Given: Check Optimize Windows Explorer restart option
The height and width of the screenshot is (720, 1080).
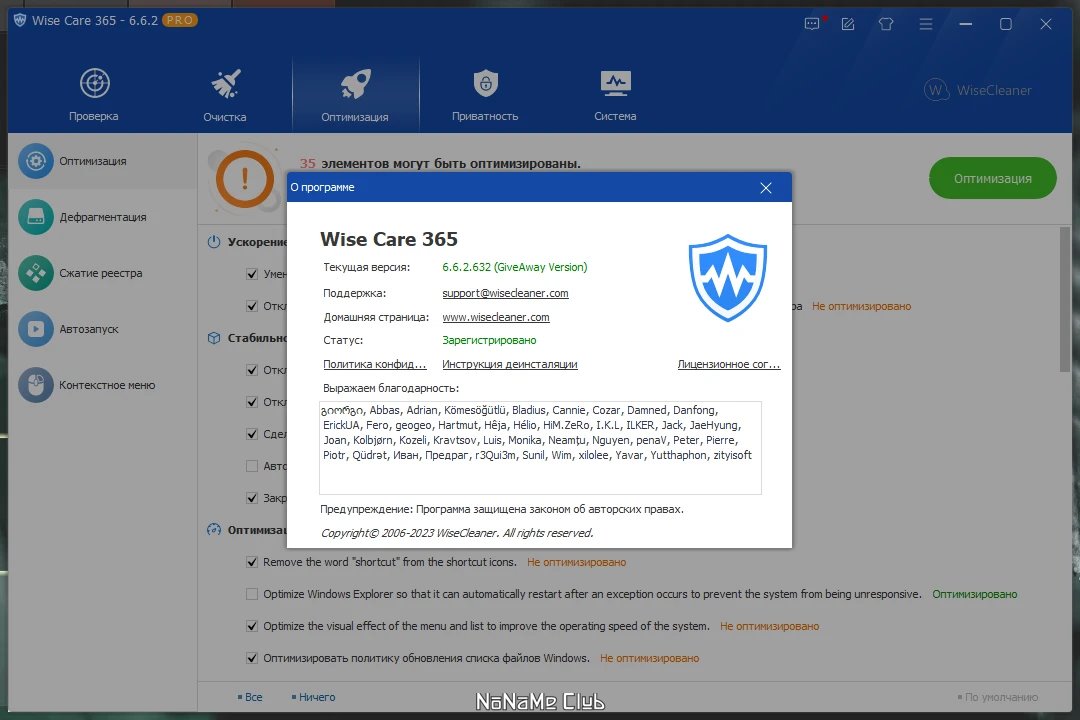Looking at the screenshot, I should tap(252, 594).
